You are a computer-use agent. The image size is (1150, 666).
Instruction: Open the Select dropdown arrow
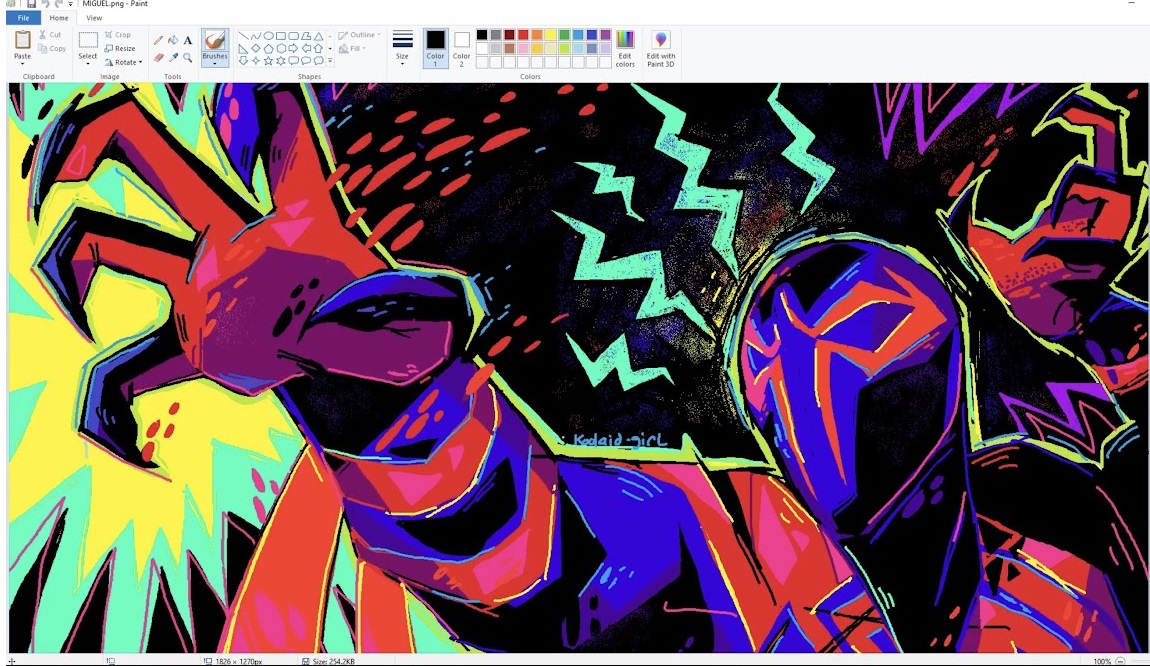pos(88,64)
